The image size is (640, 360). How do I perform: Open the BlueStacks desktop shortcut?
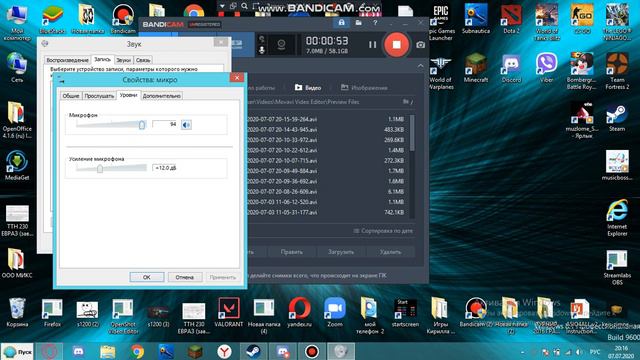coord(53,20)
